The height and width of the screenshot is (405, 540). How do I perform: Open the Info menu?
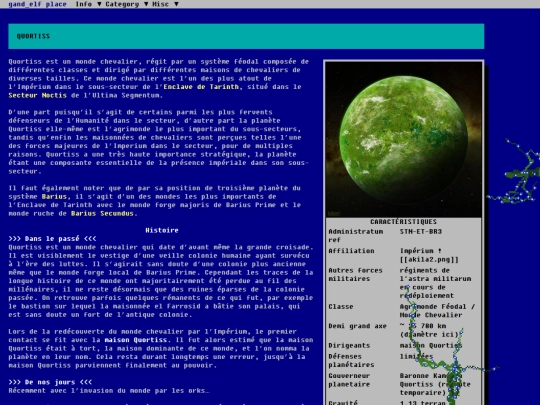tap(84, 4)
